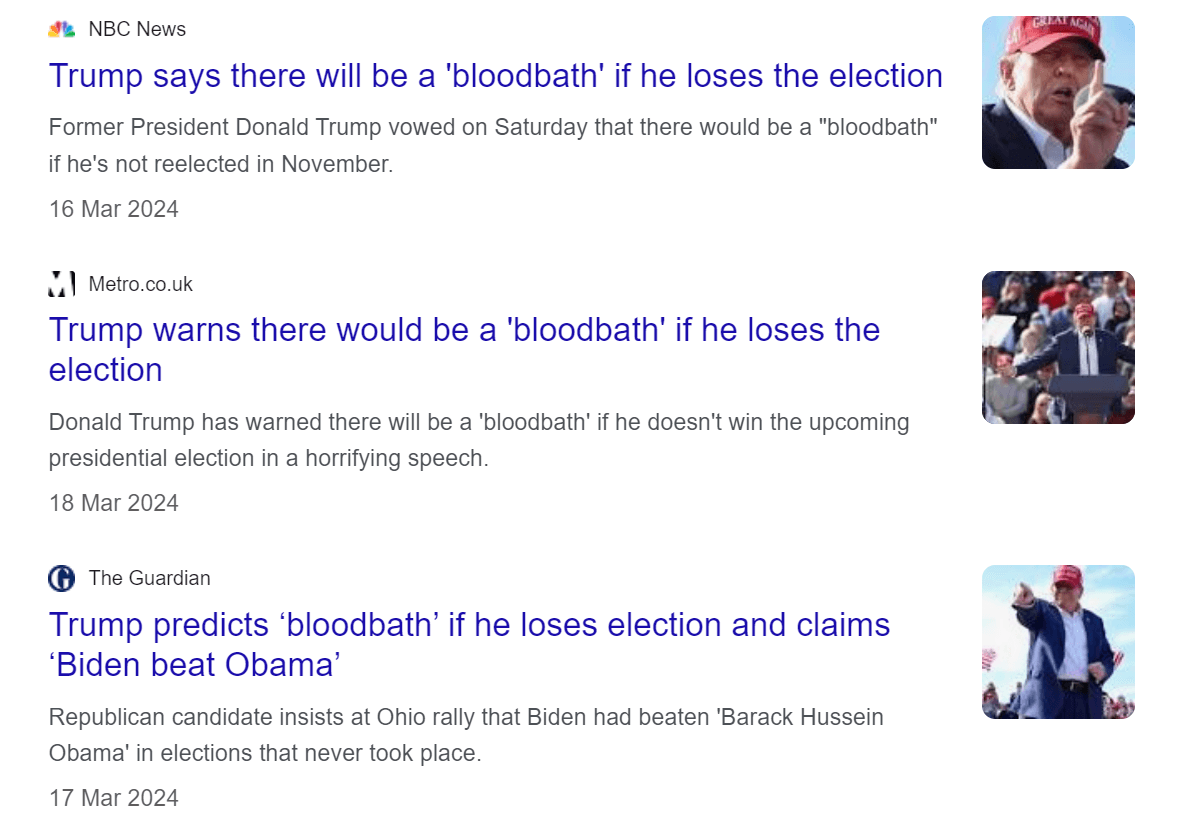Image resolution: width=1195 pixels, height=828 pixels.
Task: Click the Trump red cap close-up thumbnail
Action: click(x=1058, y=92)
